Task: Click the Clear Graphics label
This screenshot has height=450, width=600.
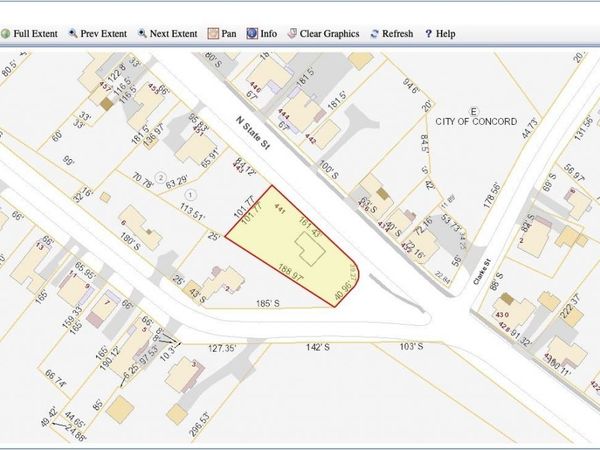Action: pos(329,34)
